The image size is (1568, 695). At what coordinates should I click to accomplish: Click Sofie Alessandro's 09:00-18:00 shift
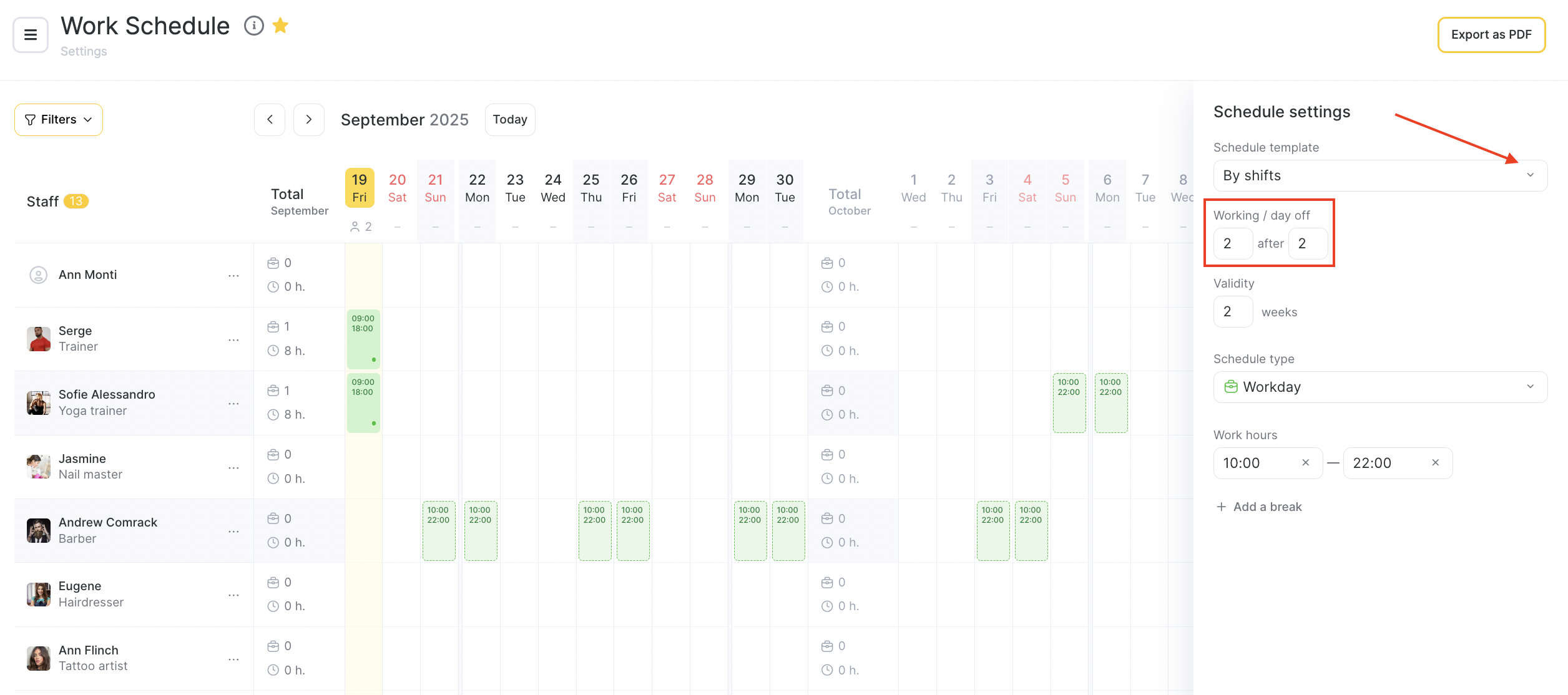(x=363, y=402)
